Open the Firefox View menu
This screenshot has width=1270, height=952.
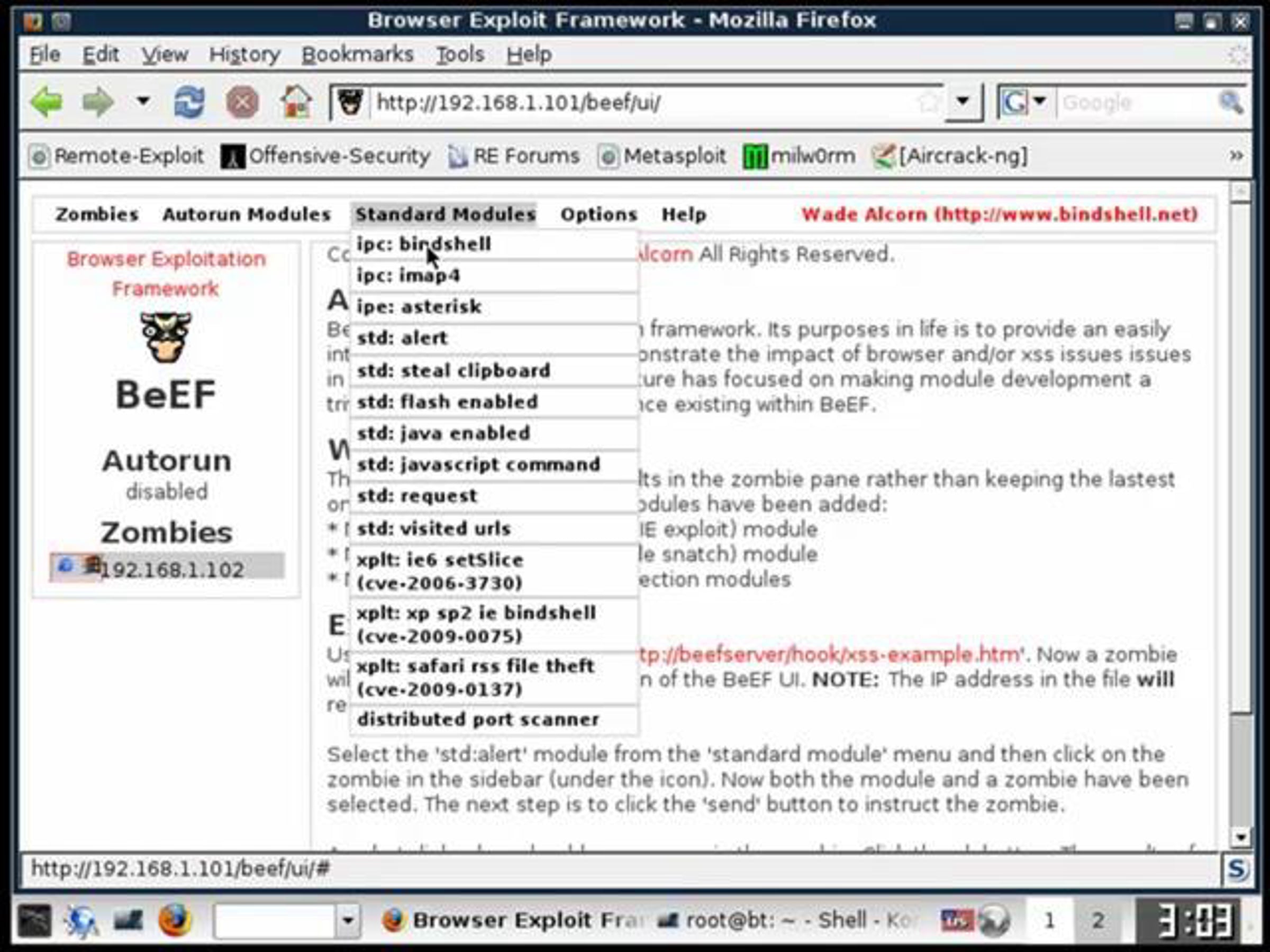(x=165, y=54)
